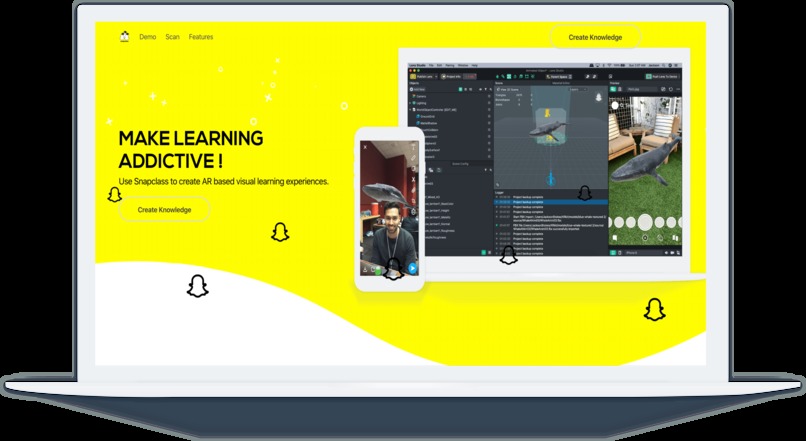Click Create Knowledge button in the header

[x=595, y=37]
